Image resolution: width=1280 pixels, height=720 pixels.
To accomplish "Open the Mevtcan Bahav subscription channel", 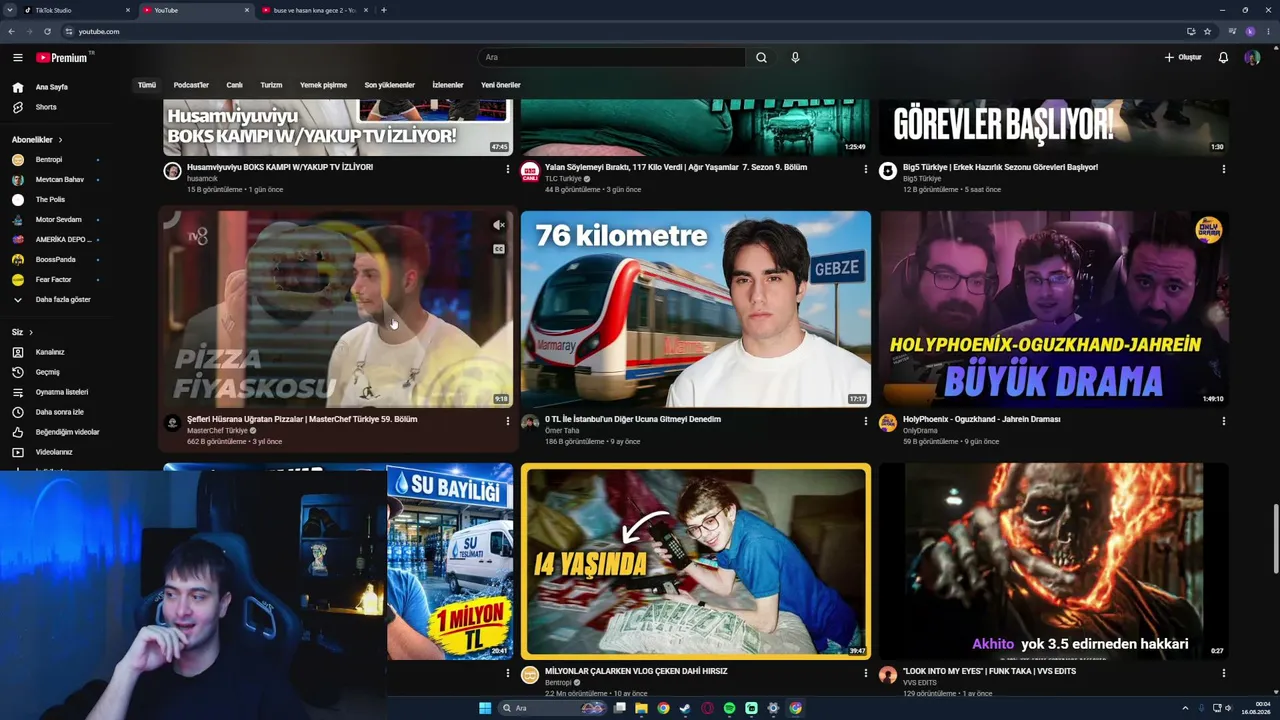I will click(60, 180).
